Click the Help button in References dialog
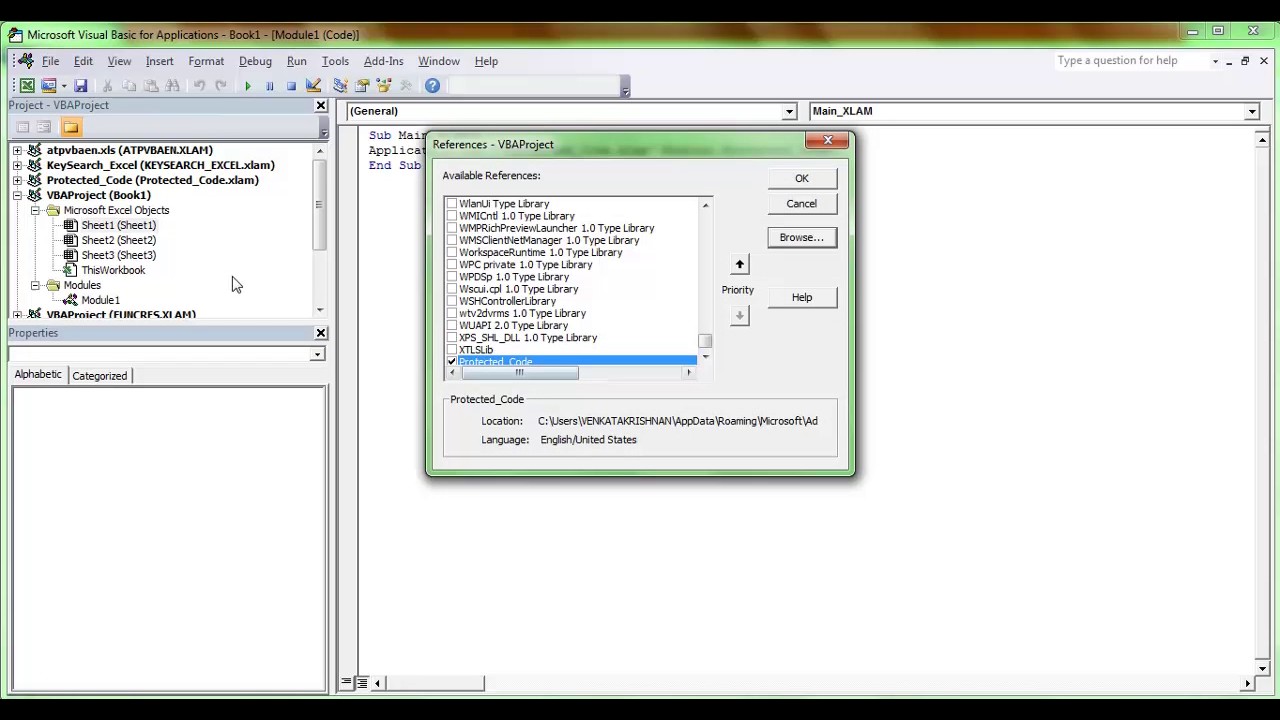The width and height of the screenshot is (1280, 720). click(x=802, y=298)
